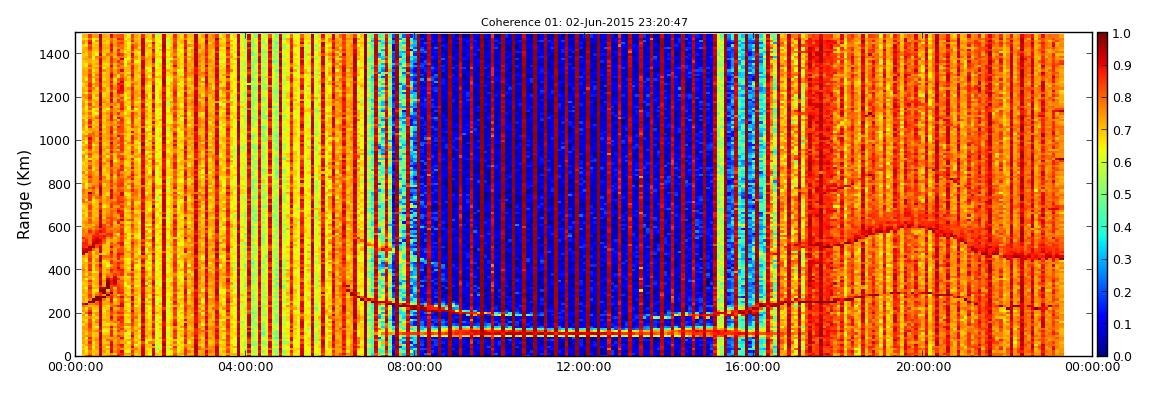Screen dimensions: 1150x407
Task: Click the colorbar 0.5 label
Action: [x=1121, y=194]
